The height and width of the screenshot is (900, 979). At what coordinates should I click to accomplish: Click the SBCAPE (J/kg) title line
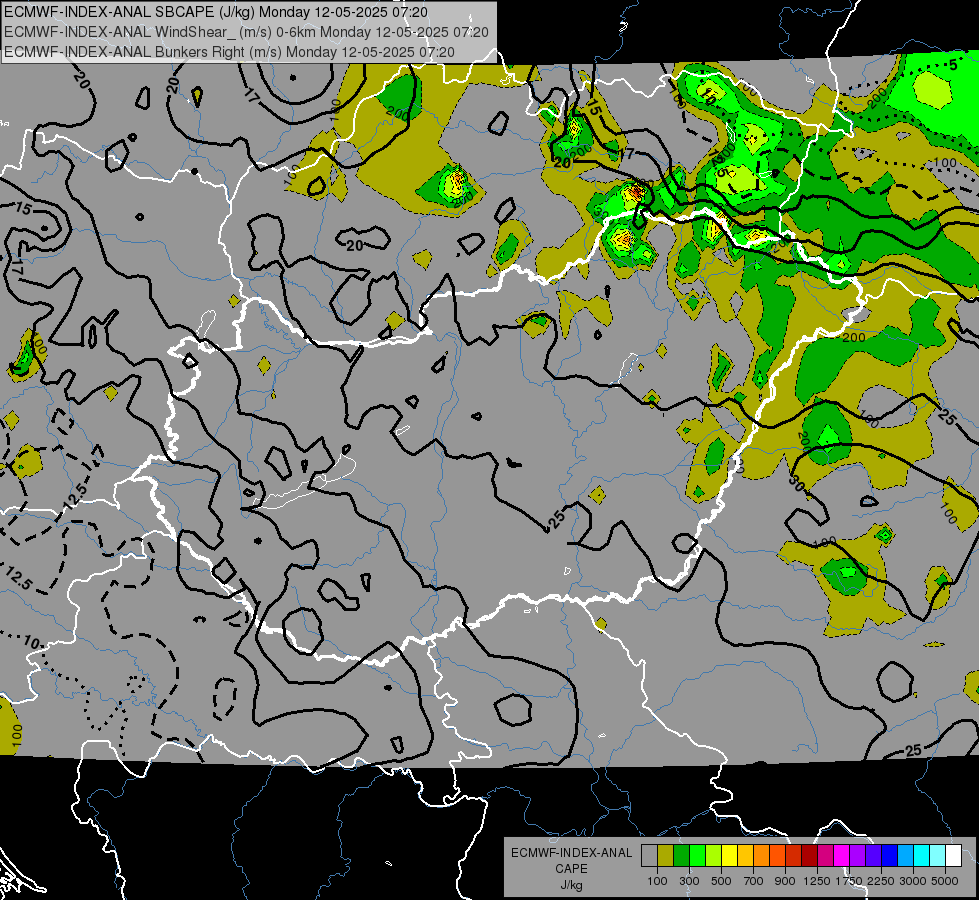[216, 12]
